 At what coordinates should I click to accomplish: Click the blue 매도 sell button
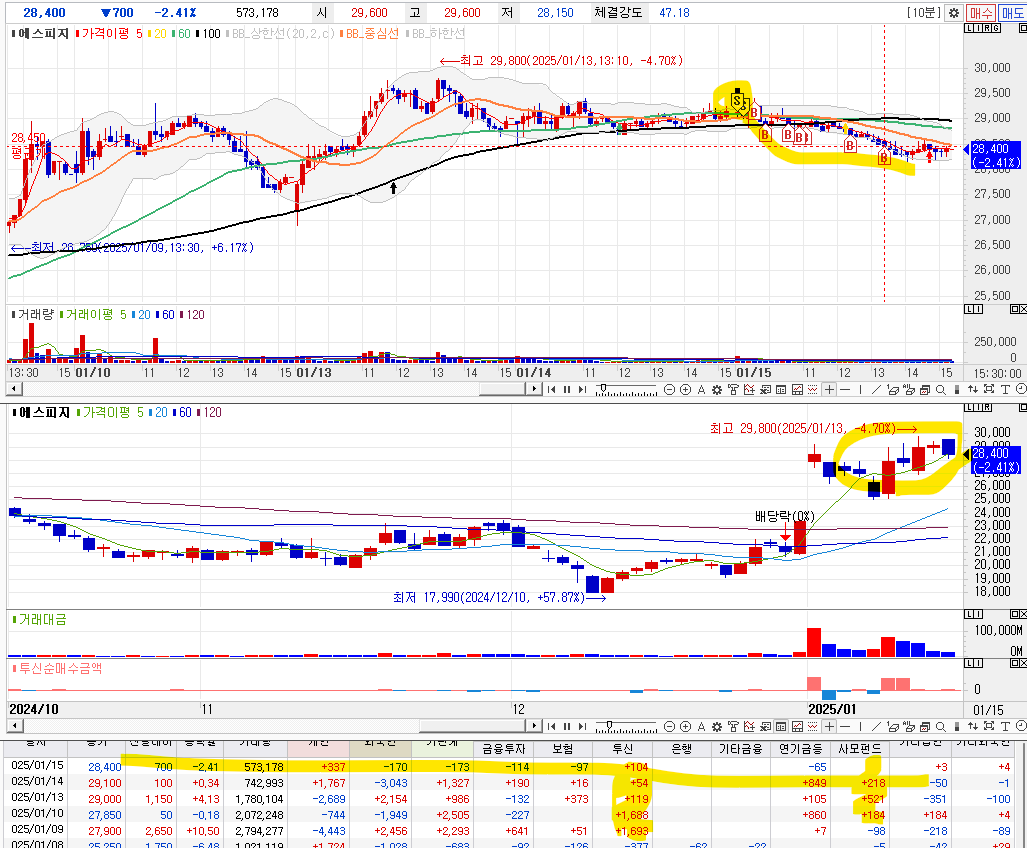click(1012, 12)
